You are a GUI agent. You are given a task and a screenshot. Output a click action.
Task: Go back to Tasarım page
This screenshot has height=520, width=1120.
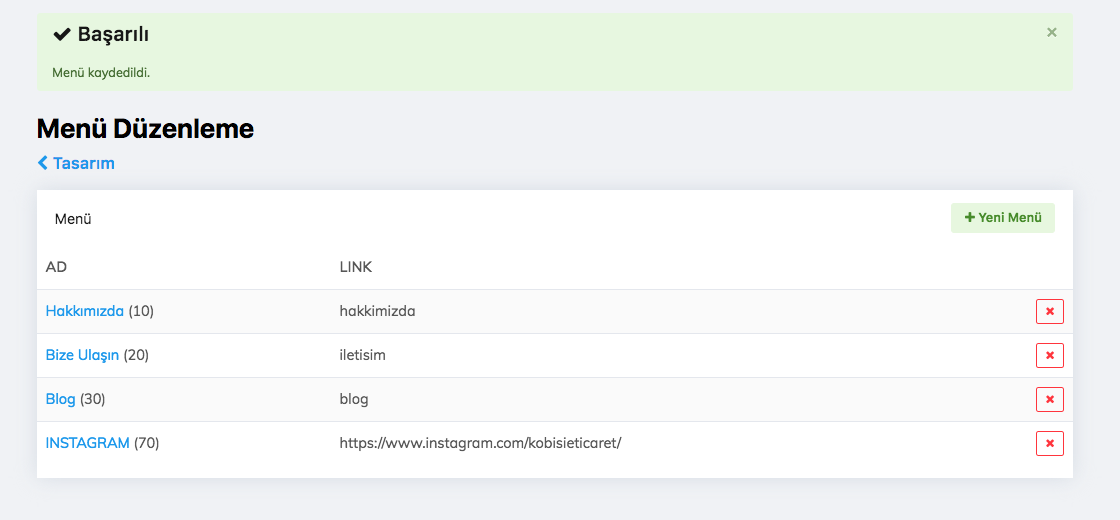[x=76, y=163]
